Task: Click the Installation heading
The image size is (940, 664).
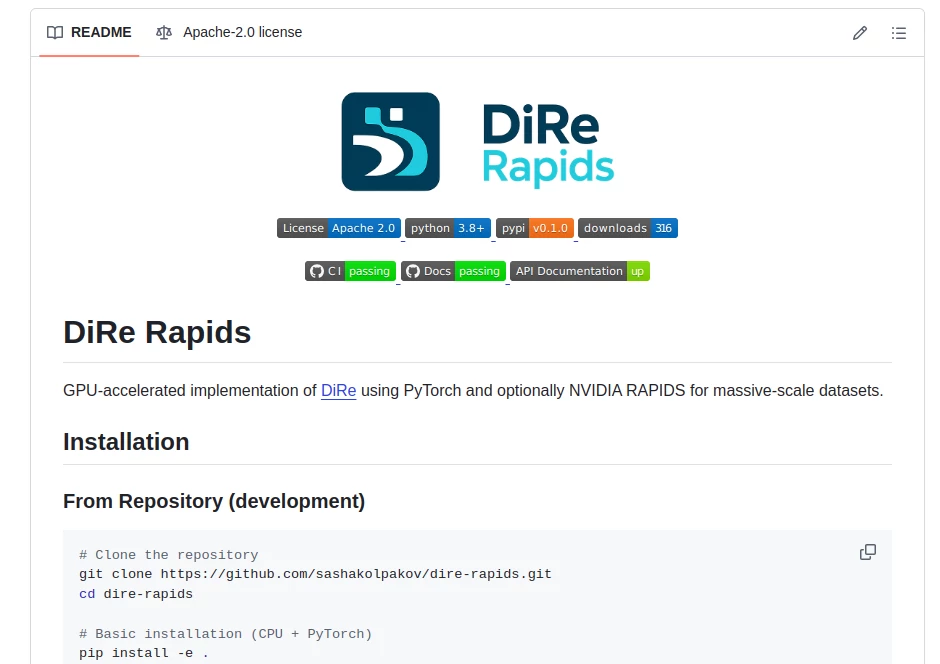Action: (x=126, y=442)
